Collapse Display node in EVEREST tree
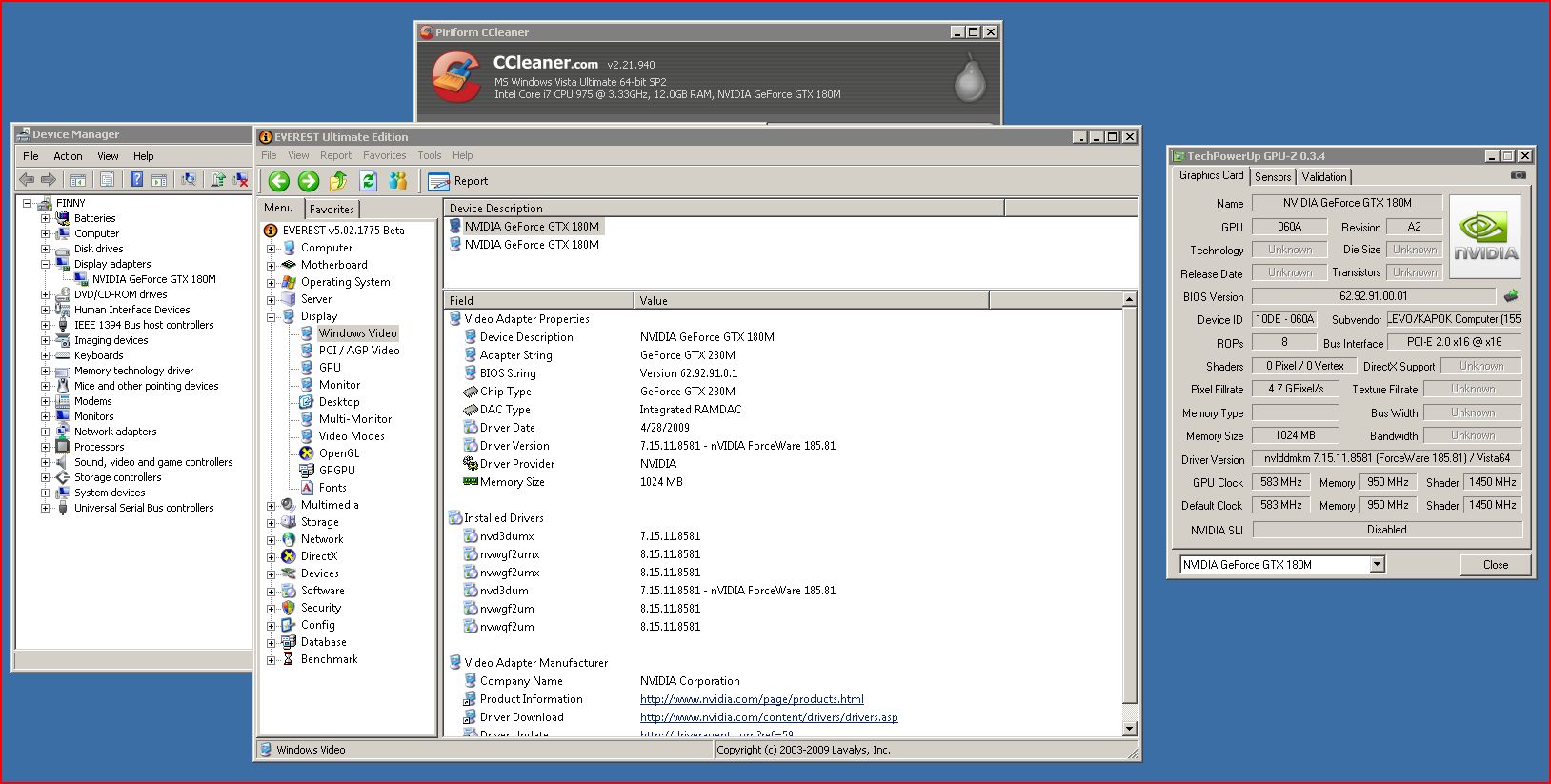The image size is (1551, 784). click(271, 317)
